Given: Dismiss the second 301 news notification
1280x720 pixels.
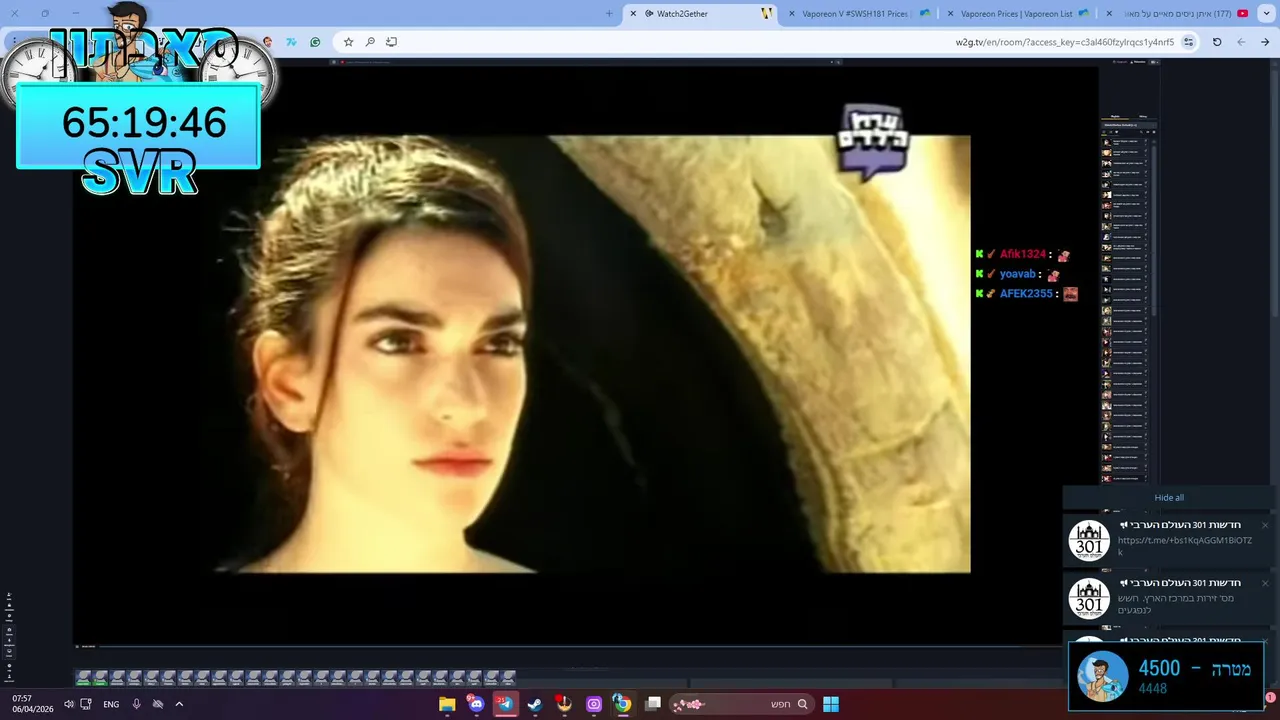Looking at the screenshot, I should pos(1264,583).
